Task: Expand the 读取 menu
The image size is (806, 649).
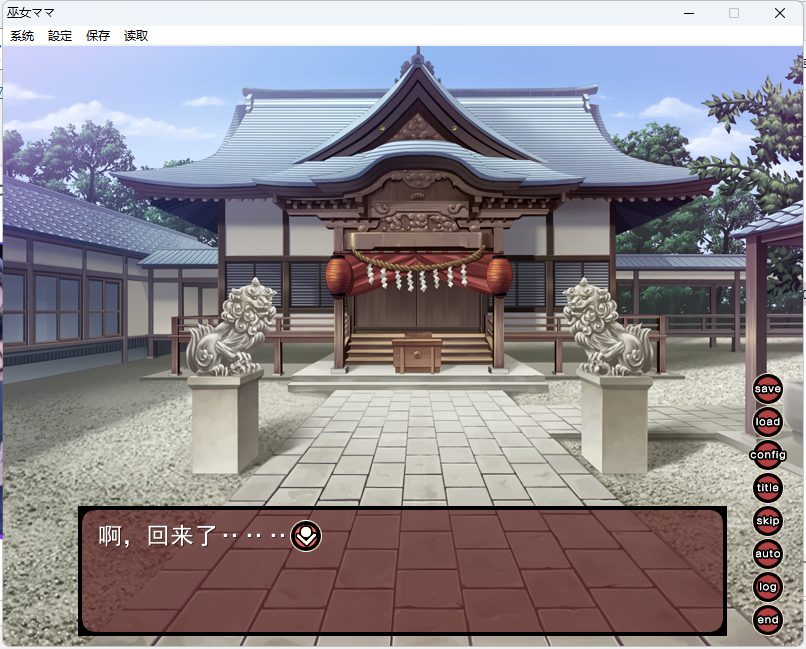Action: 136,36
